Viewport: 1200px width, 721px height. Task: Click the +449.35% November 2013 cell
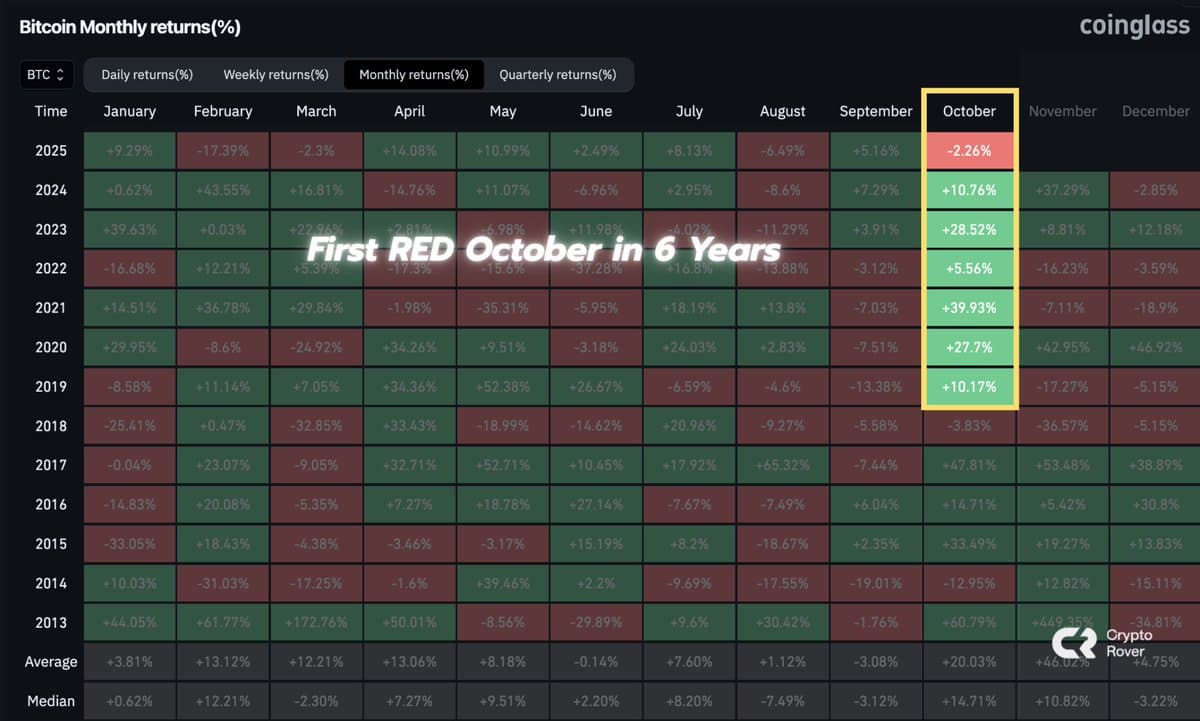coord(1063,622)
